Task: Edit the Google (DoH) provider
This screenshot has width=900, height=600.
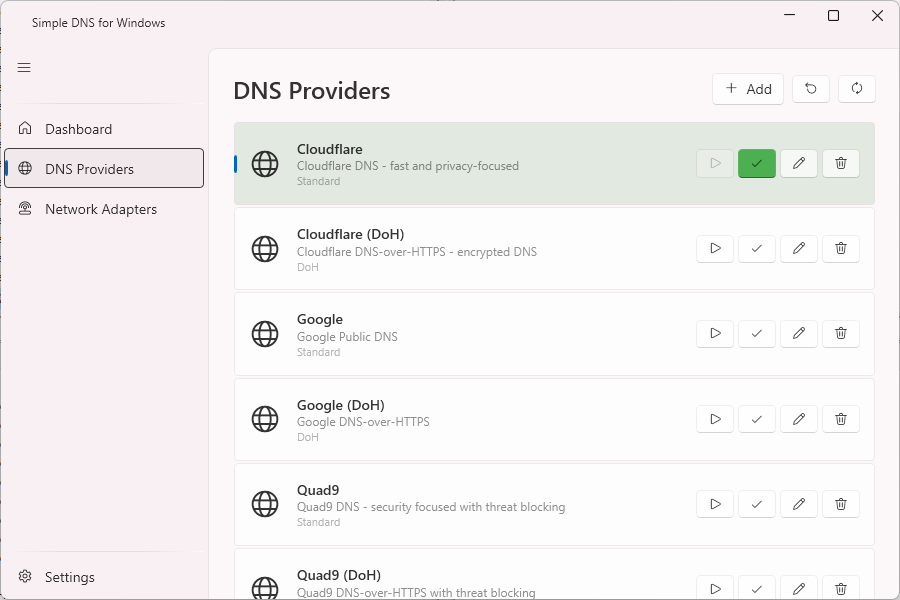Action: [798, 419]
